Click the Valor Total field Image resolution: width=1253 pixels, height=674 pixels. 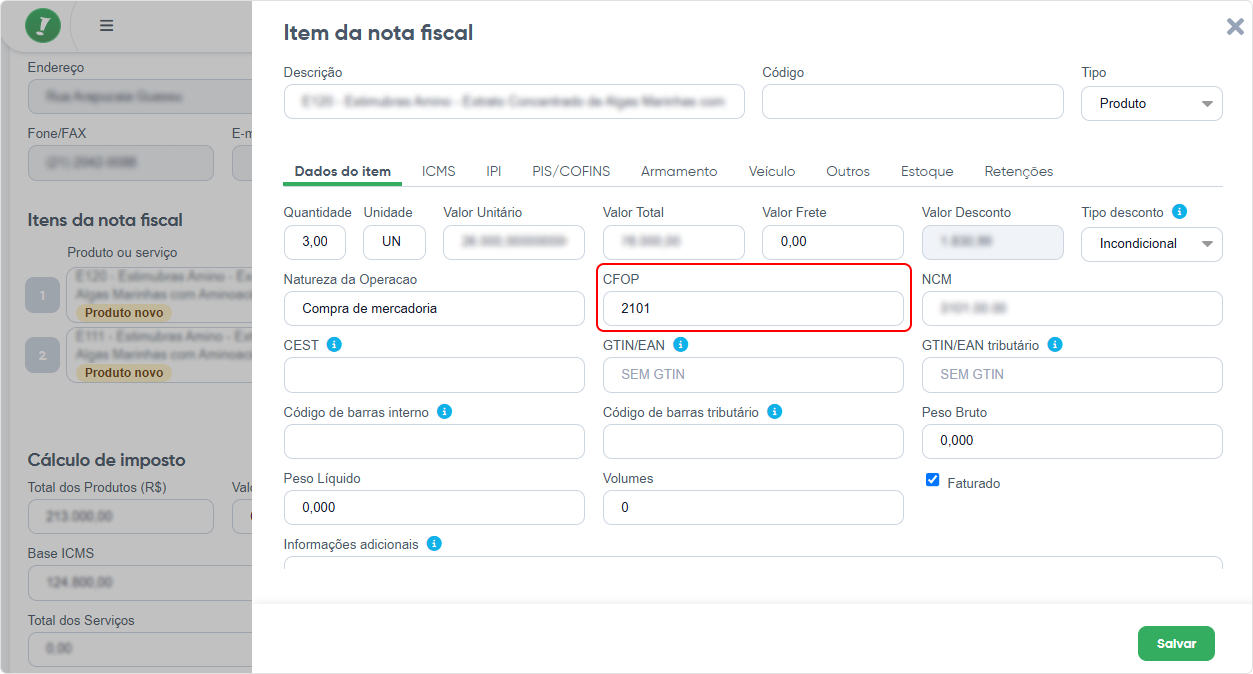[x=674, y=242]
